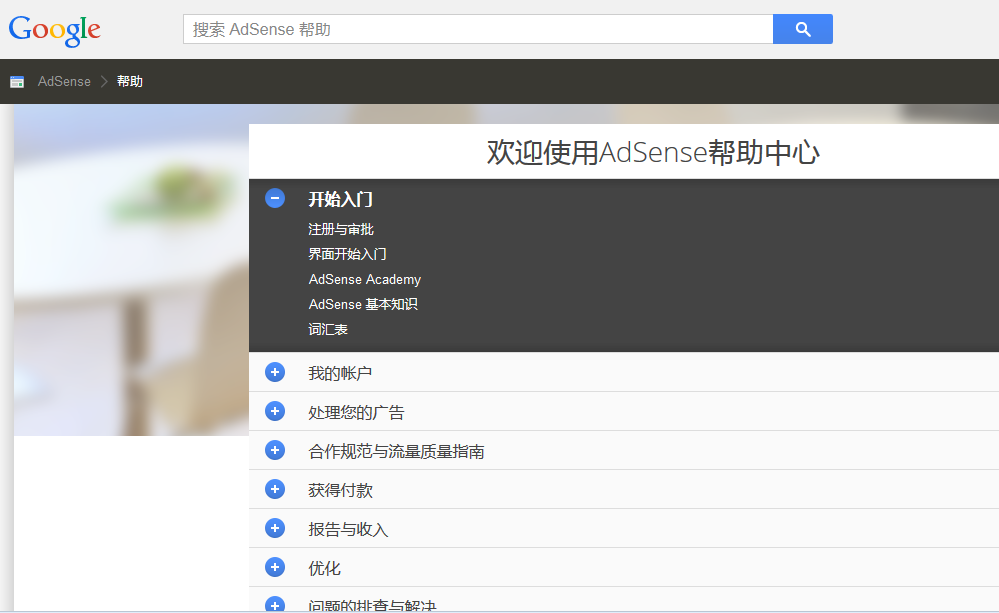Click the 报告与收入 section title

click(x=348, y=529)
